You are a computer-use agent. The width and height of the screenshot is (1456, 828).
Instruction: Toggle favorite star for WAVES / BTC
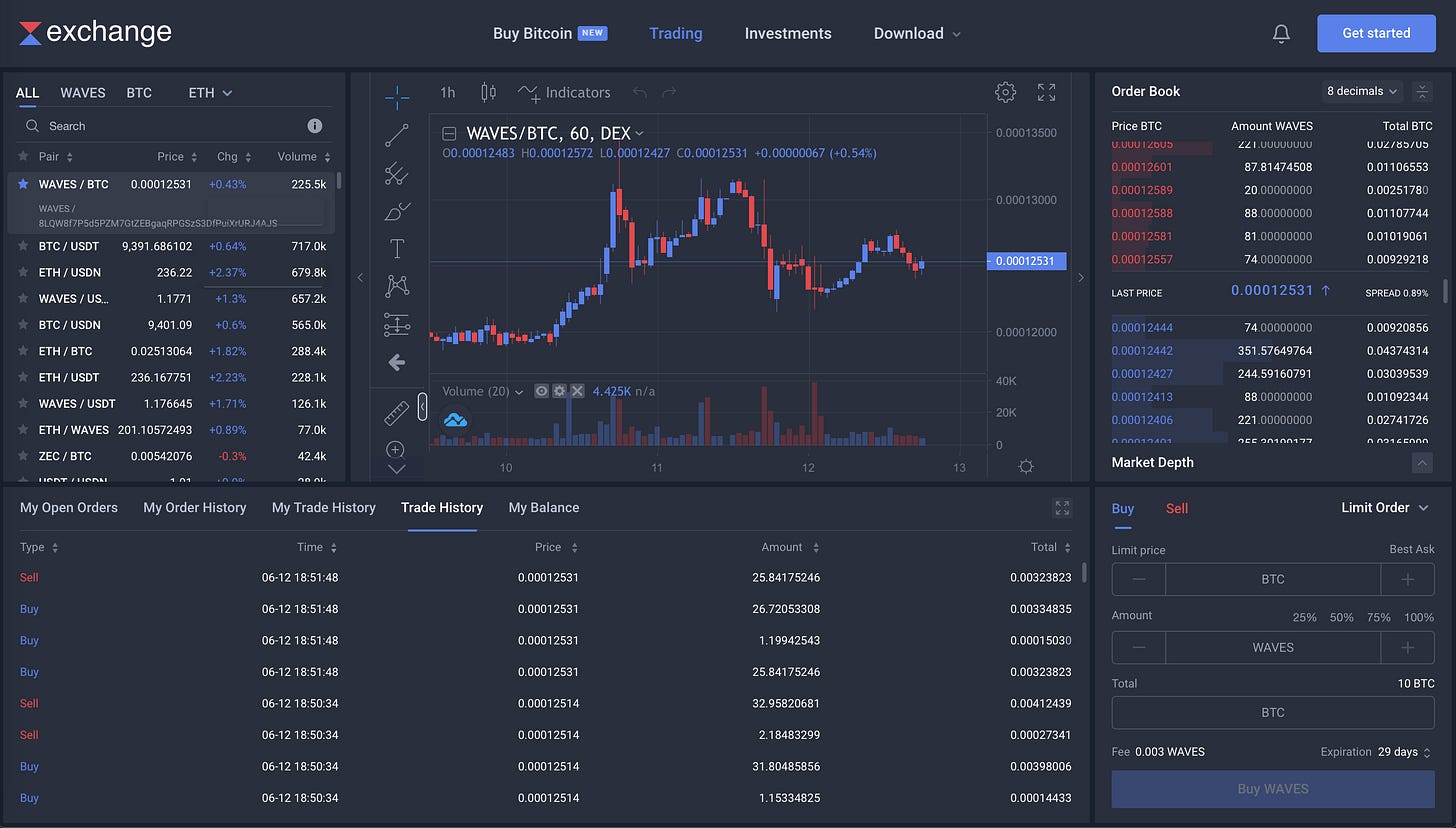pyautogui.click(x=23, y=184)
